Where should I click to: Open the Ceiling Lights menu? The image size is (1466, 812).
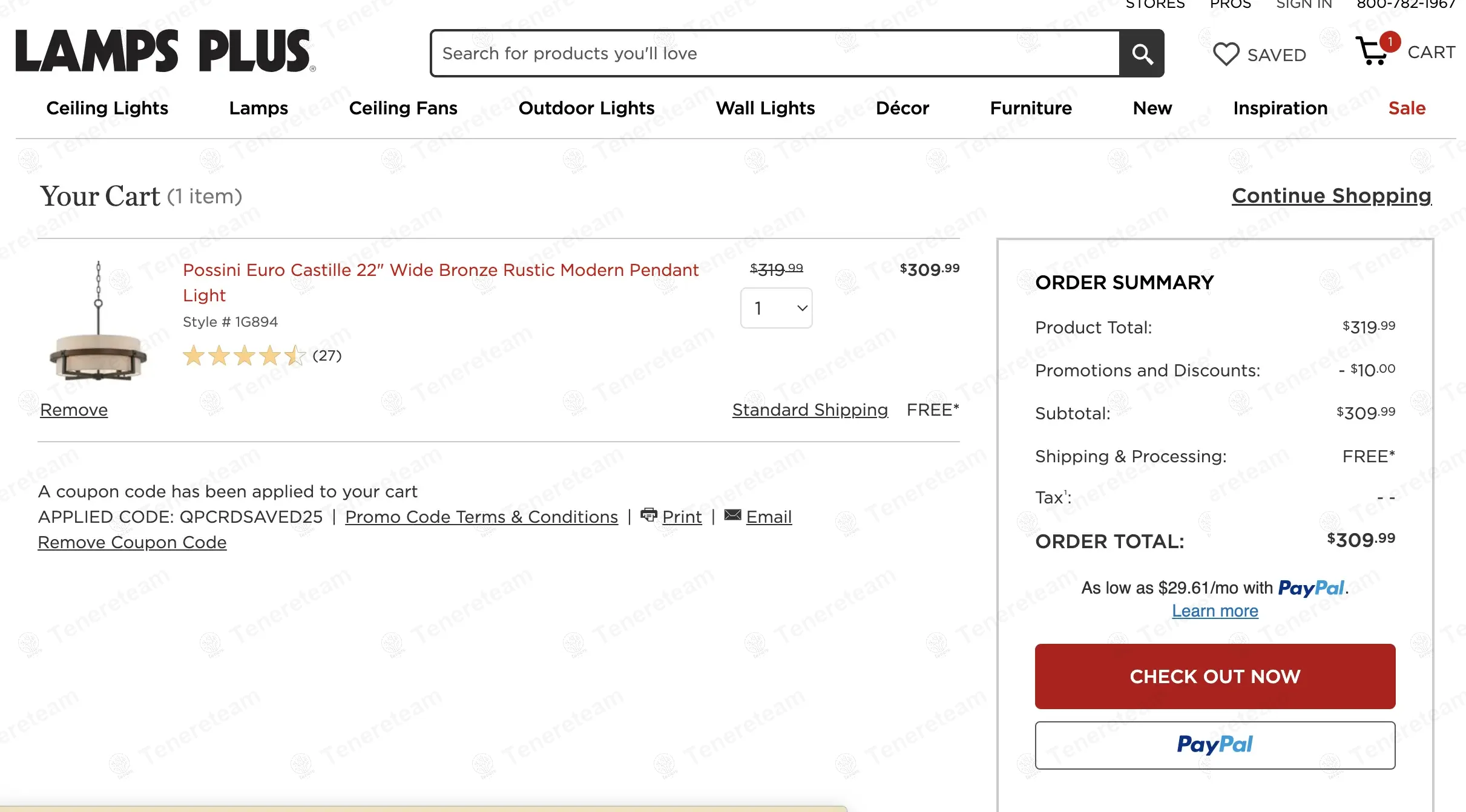pyautogui.click(x=107, y=108)
